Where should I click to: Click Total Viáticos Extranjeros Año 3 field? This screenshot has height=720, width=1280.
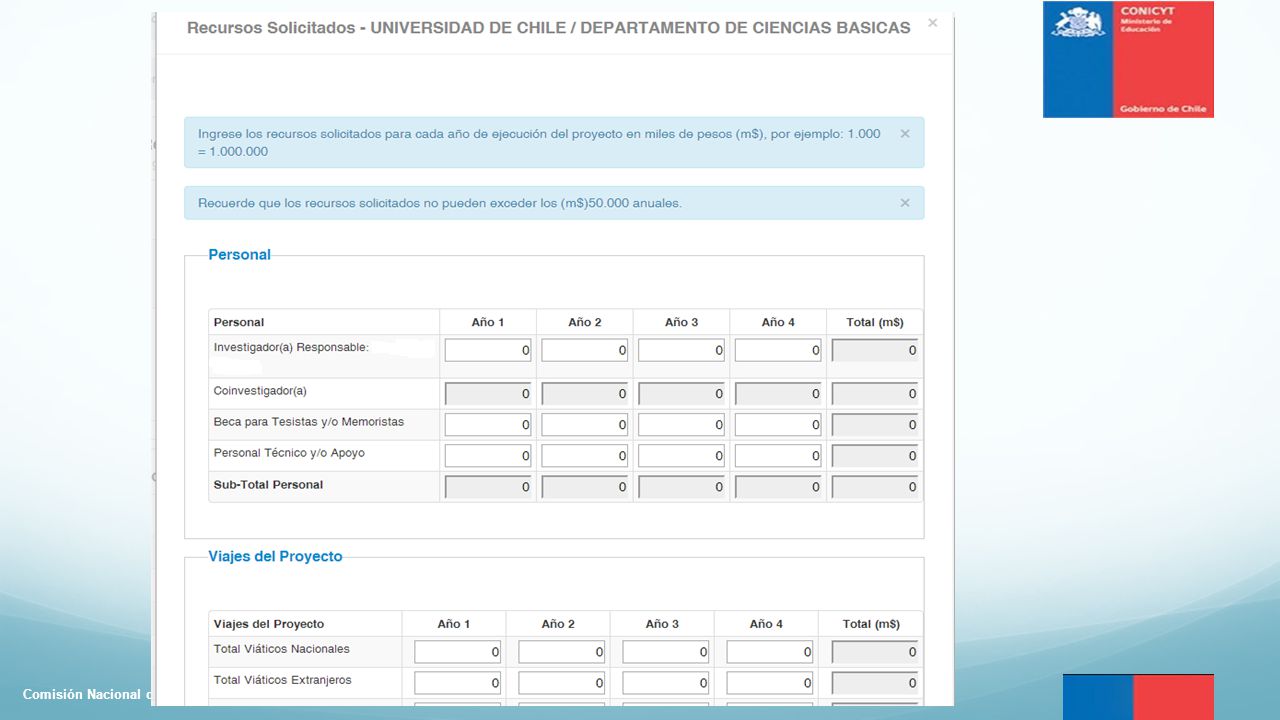666,683
